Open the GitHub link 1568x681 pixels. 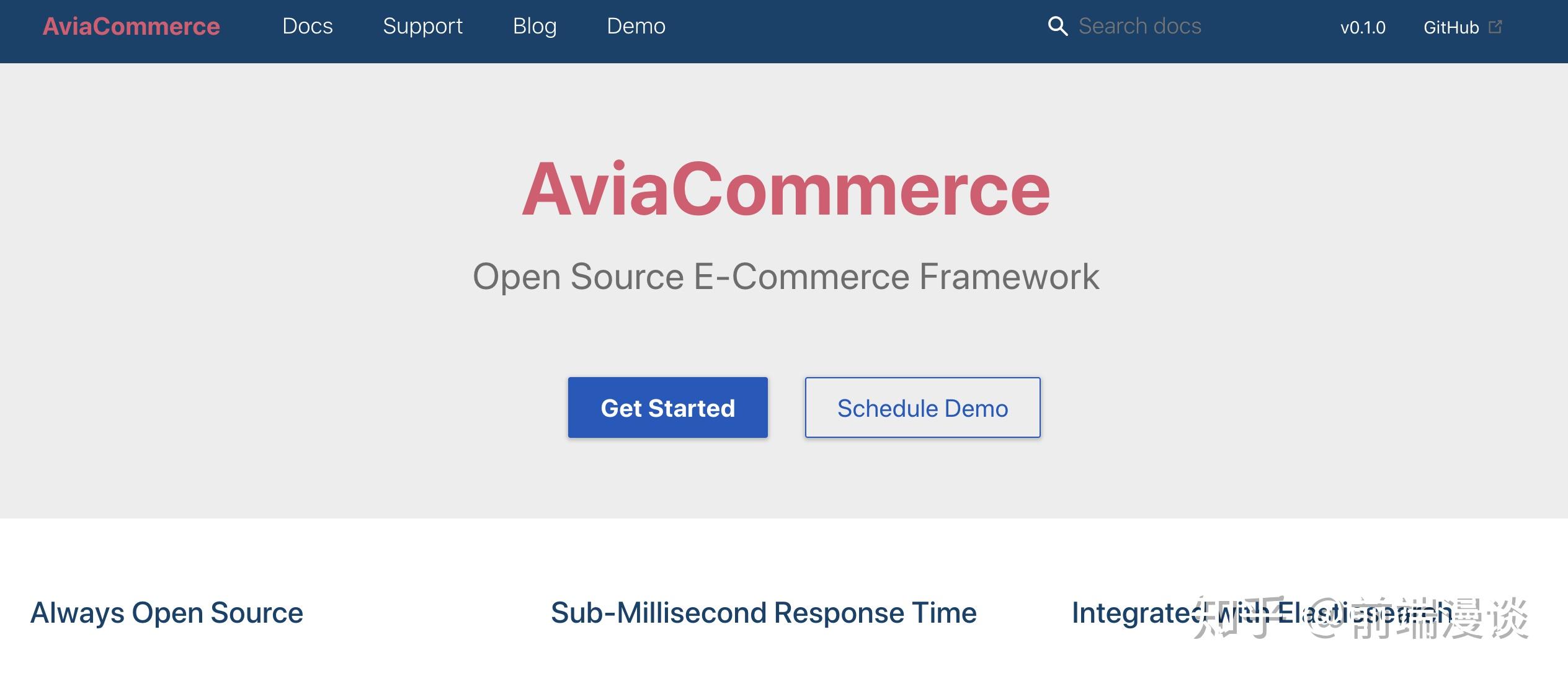tap(1451, 28)
